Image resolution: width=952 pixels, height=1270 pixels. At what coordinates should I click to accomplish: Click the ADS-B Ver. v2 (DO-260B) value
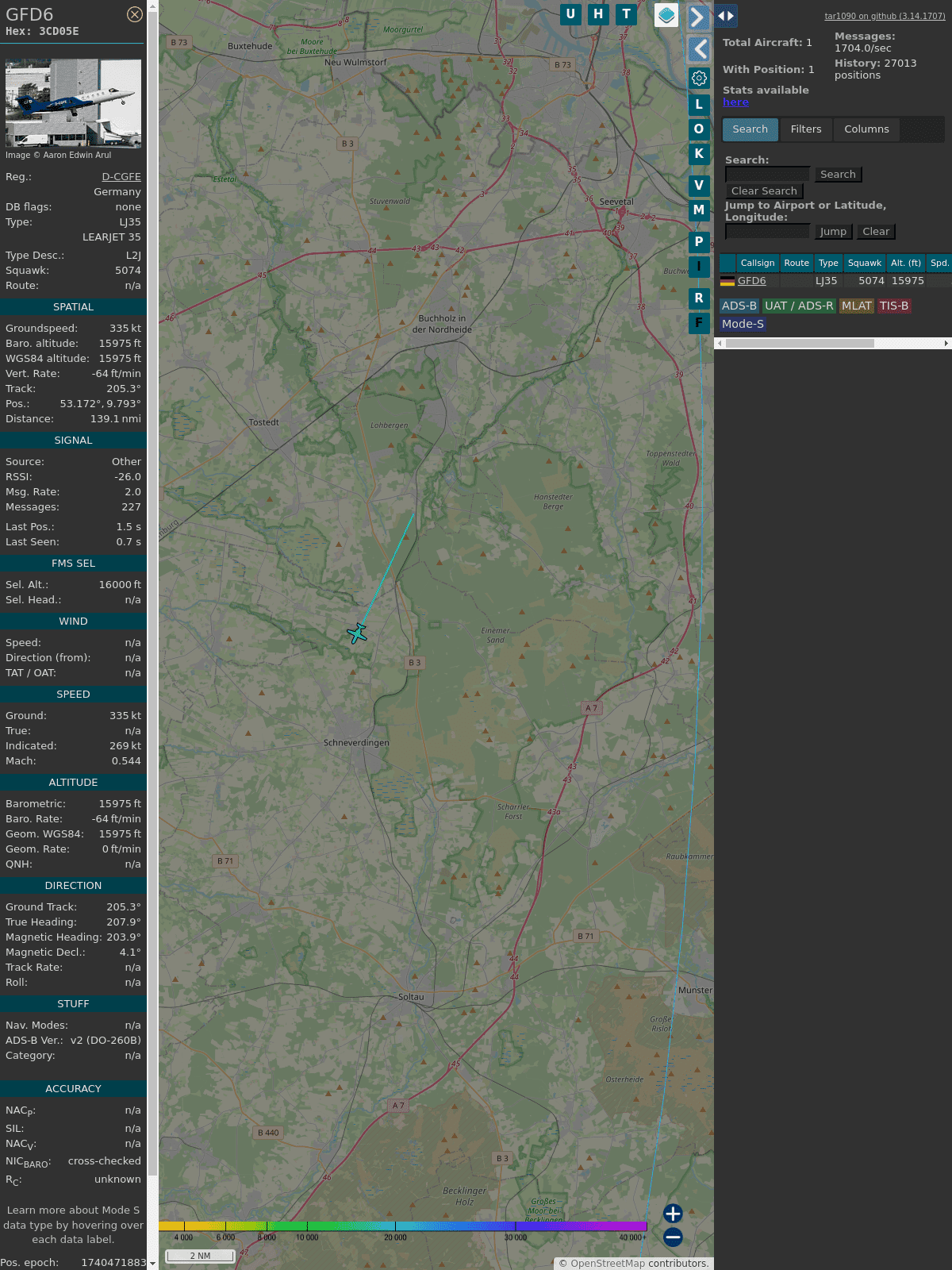tap(106, 1041)
